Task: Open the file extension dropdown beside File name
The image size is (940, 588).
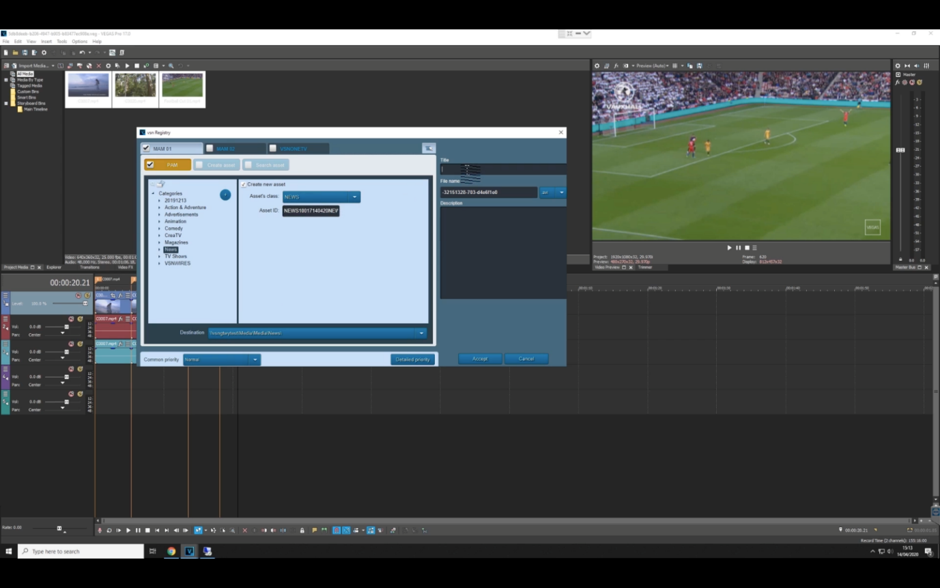Action: click(553, 192)
